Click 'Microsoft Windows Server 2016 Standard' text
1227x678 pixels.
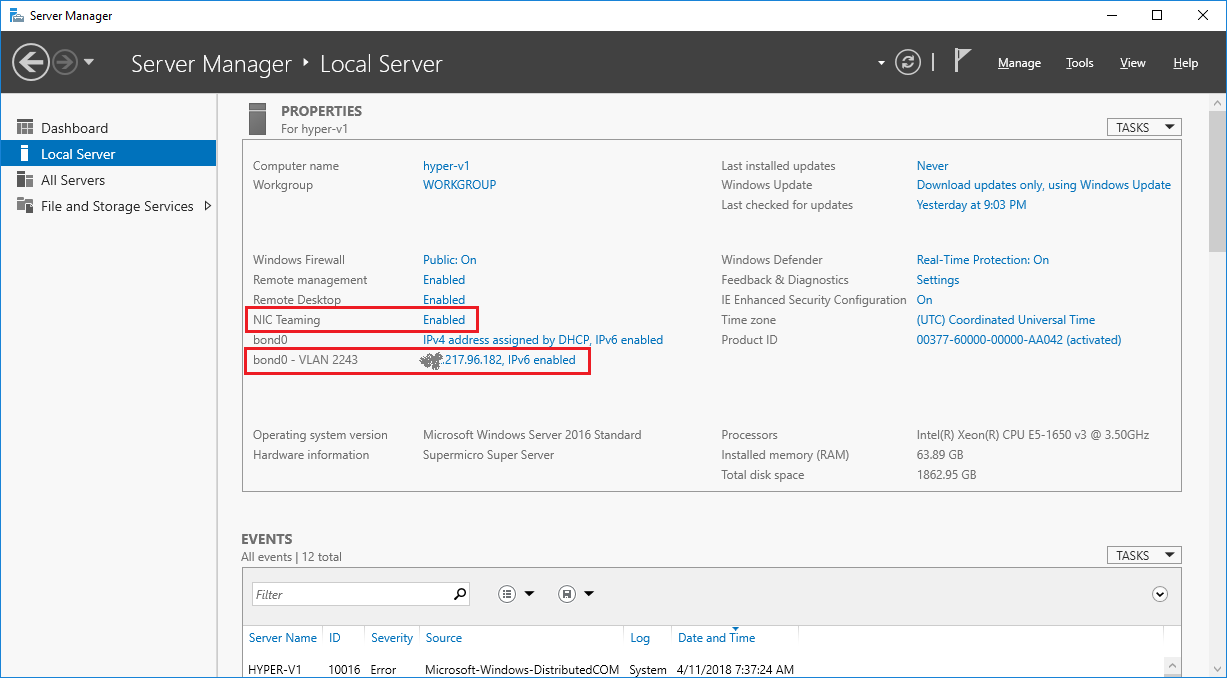(532, 435)
